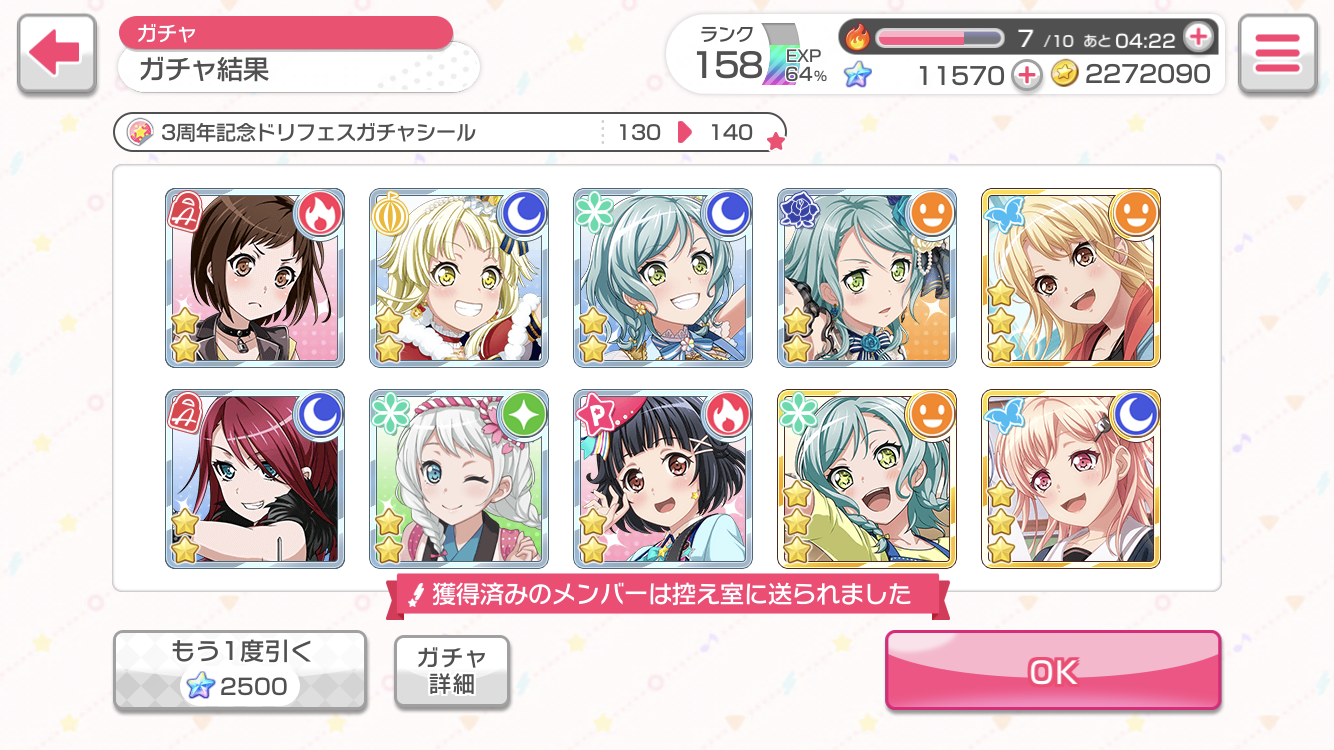Tap the gold coin icon
1334x750 pixels.
1065,74
